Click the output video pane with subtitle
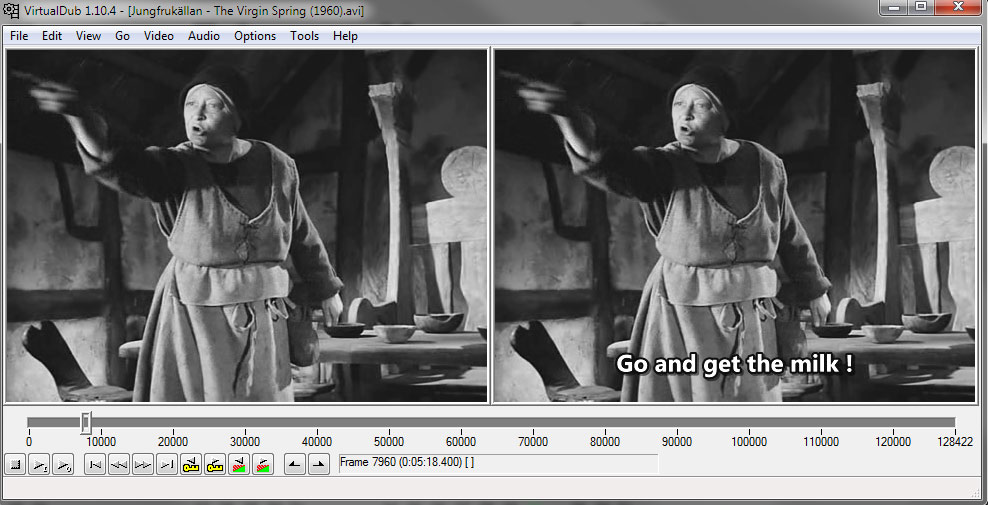 (x=734, y=226)
